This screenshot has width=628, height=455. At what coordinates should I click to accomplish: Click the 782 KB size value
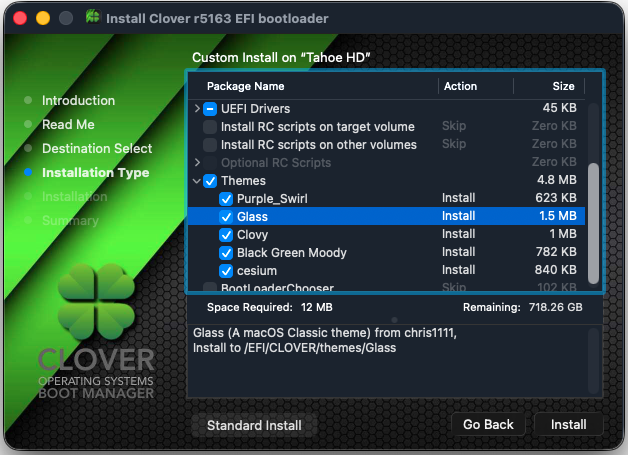(x=556, y=252)
